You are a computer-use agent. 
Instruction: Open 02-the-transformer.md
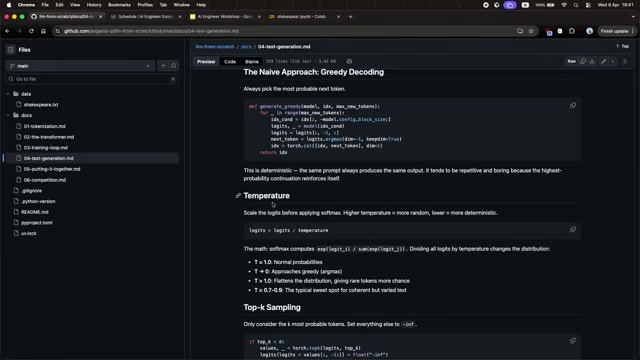(x=49, y=137)
